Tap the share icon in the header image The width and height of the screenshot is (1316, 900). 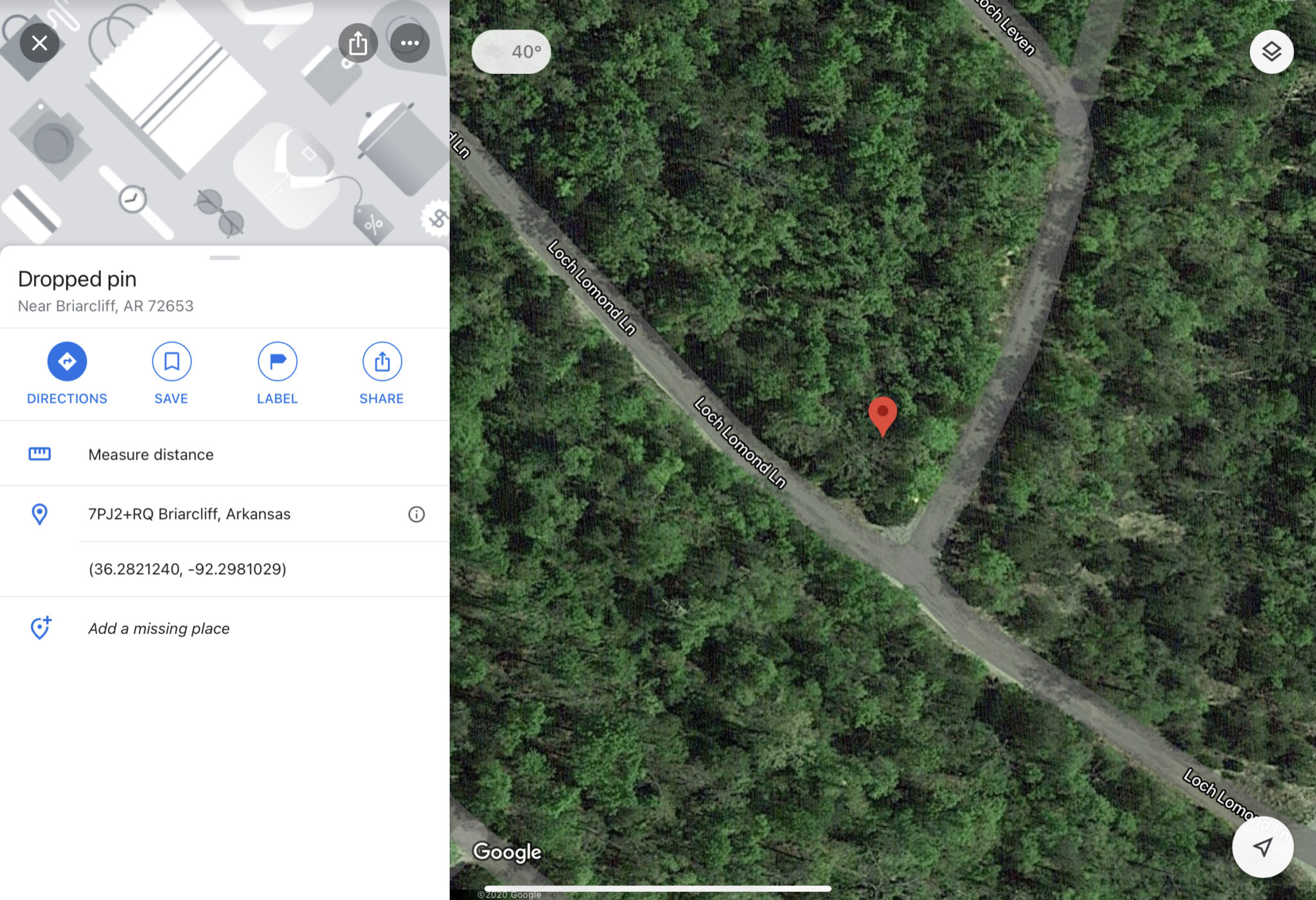[x=358, y=43]
